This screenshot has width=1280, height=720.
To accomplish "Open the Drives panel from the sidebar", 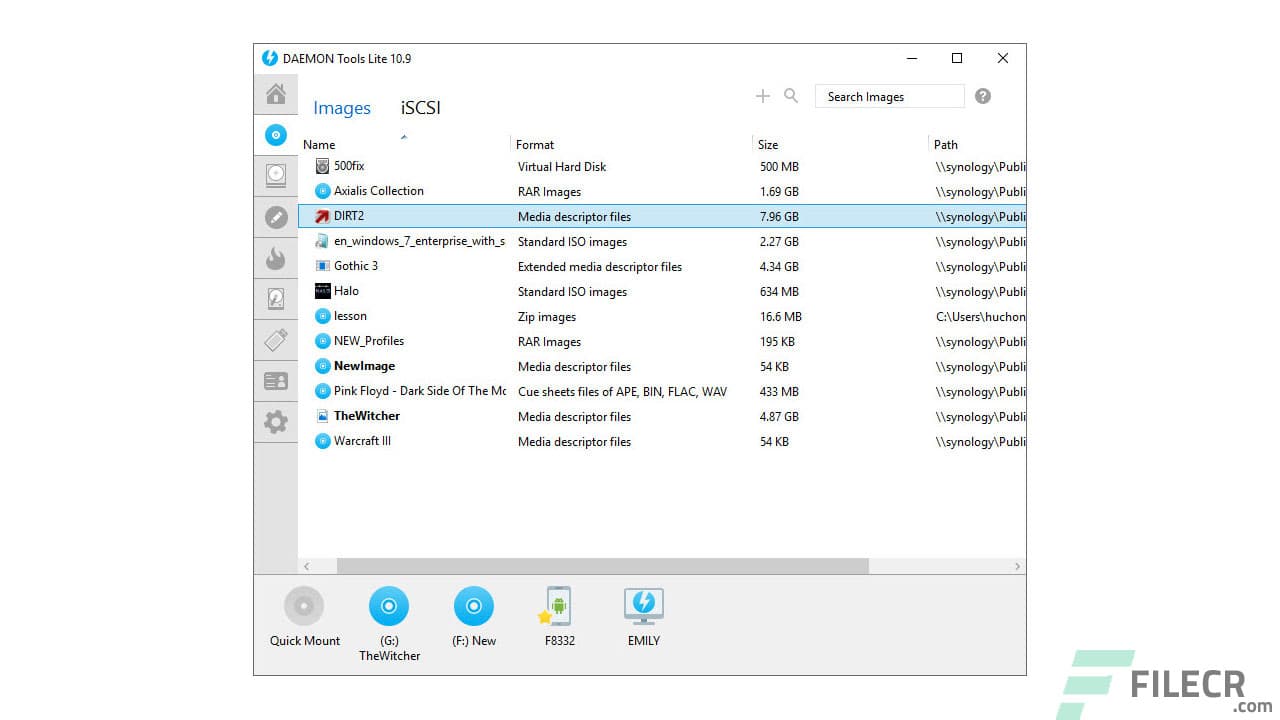I will (x=276, y=175).
